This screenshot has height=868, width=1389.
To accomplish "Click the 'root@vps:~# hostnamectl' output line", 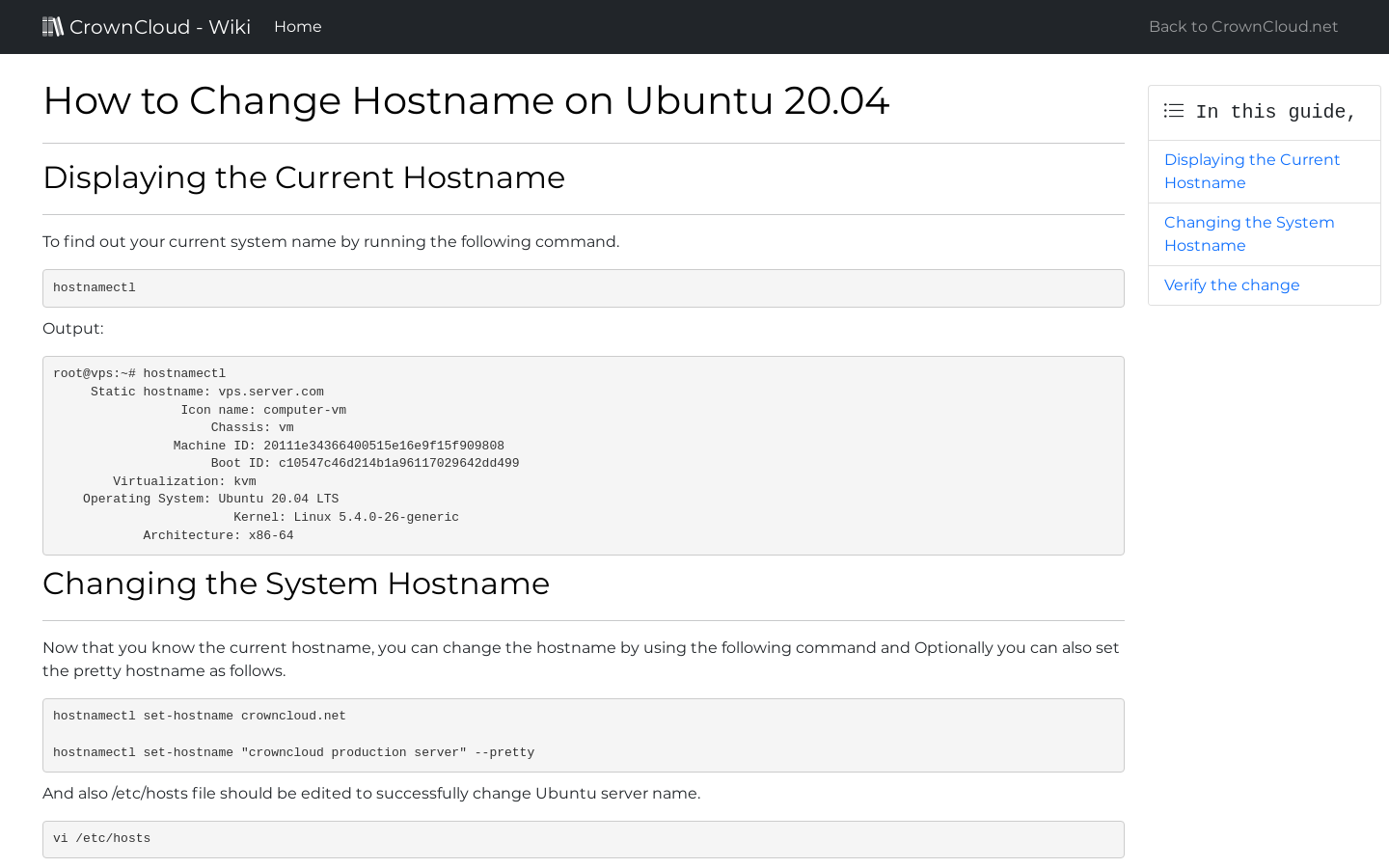I will point(140,374).
